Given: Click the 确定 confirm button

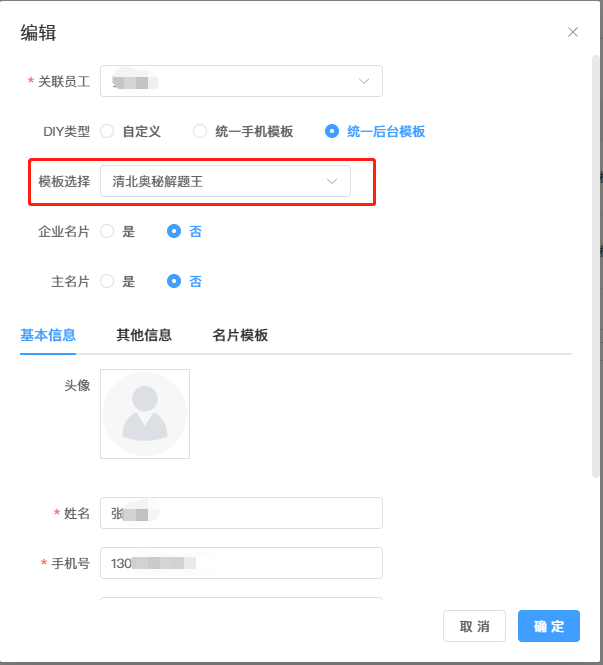Looking at the screenshot, I should pyautogui.click(x=548, y=626).
